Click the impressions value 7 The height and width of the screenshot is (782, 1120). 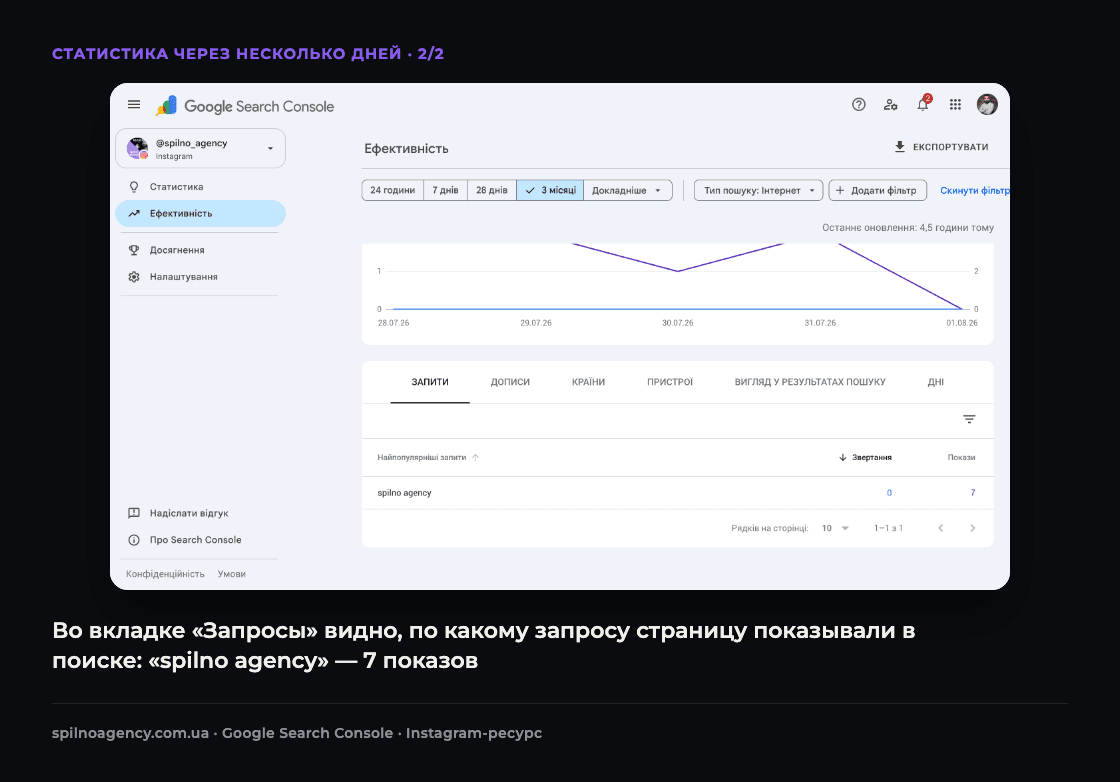tap(972, 493)
